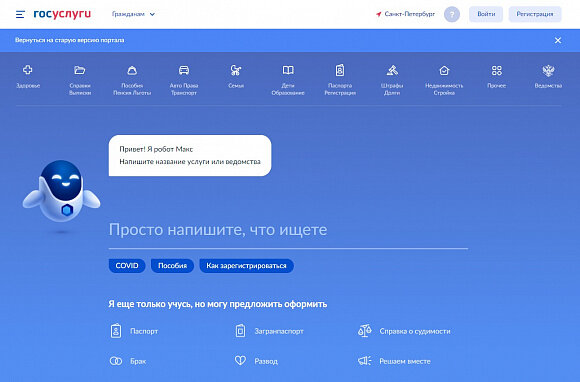Viewport: 580px width, 382px height.
Task: Open the Авто Права Транспорт car icon
Action: [x=184, y=70]
